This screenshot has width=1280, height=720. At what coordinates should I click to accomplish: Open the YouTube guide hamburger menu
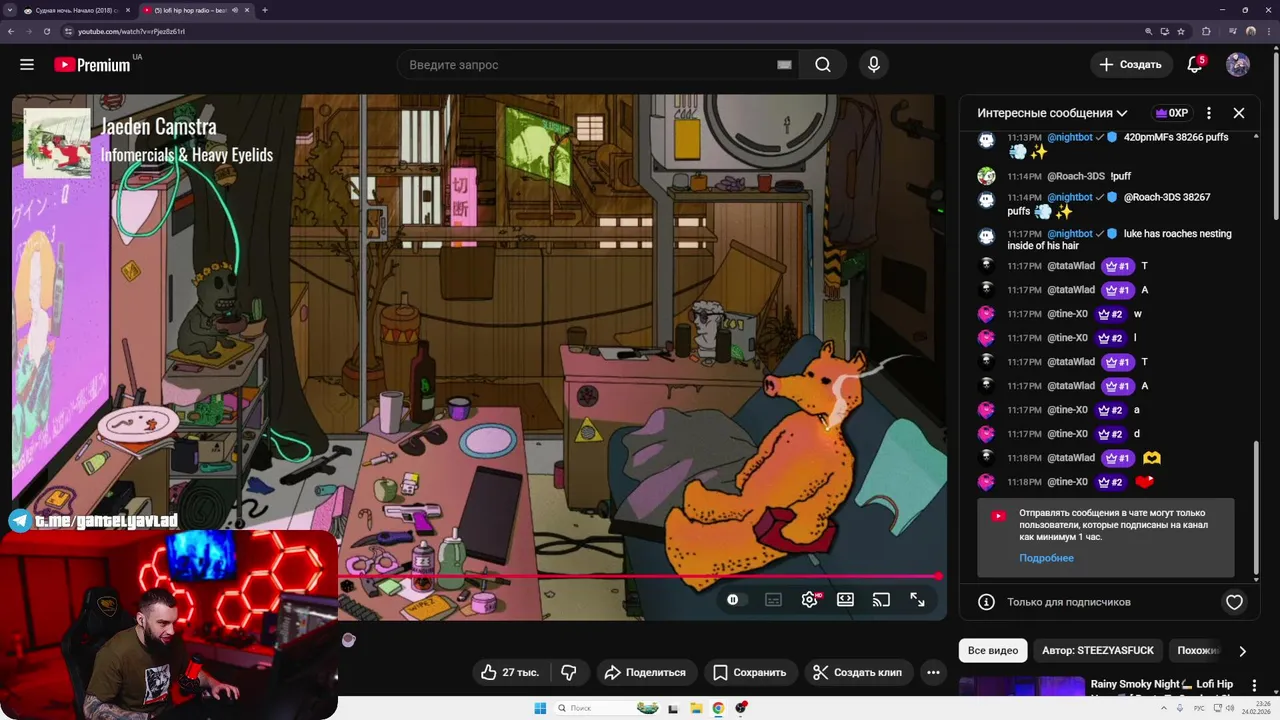coord(27,65)
